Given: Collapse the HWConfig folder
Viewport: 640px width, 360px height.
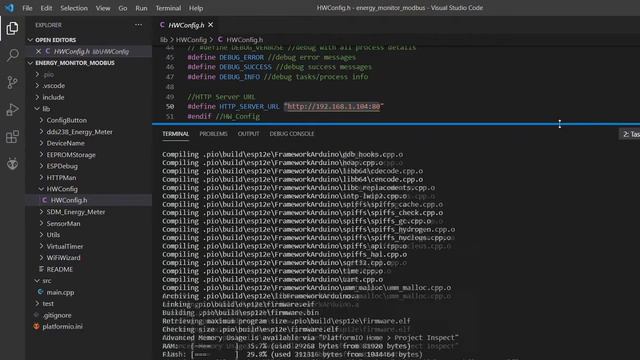Looking at the screenshot, I should [x=42, y=189].
